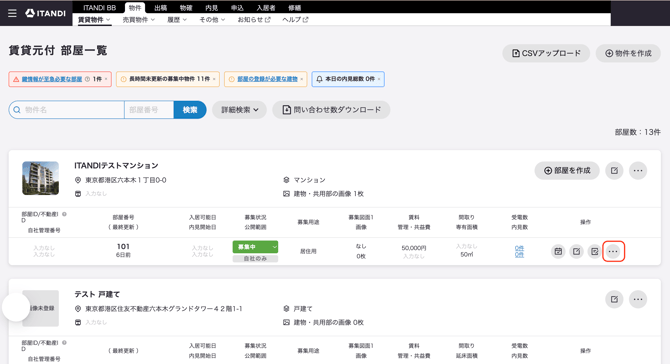The height and width of the screenshot is (364, 670).
Task: Open the hamburger side menu
Action: click(x=12, y=13)
